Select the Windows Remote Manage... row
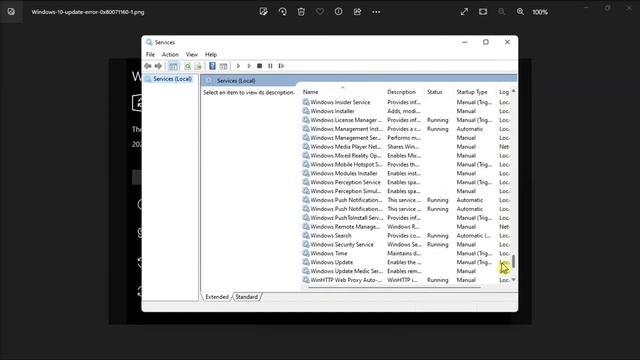 (406, 227)
